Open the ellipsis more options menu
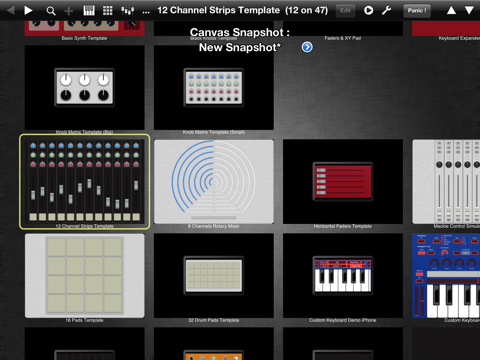 point(146,12)
